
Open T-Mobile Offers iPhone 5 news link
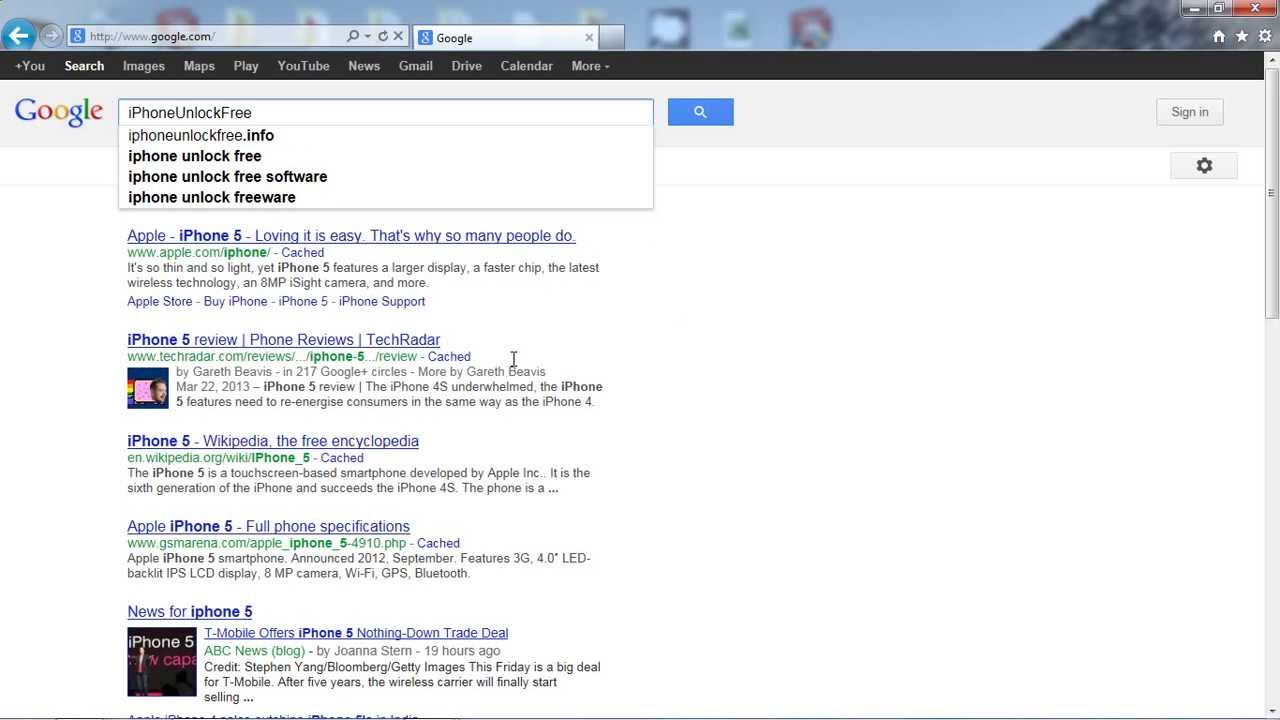point(356,633)
